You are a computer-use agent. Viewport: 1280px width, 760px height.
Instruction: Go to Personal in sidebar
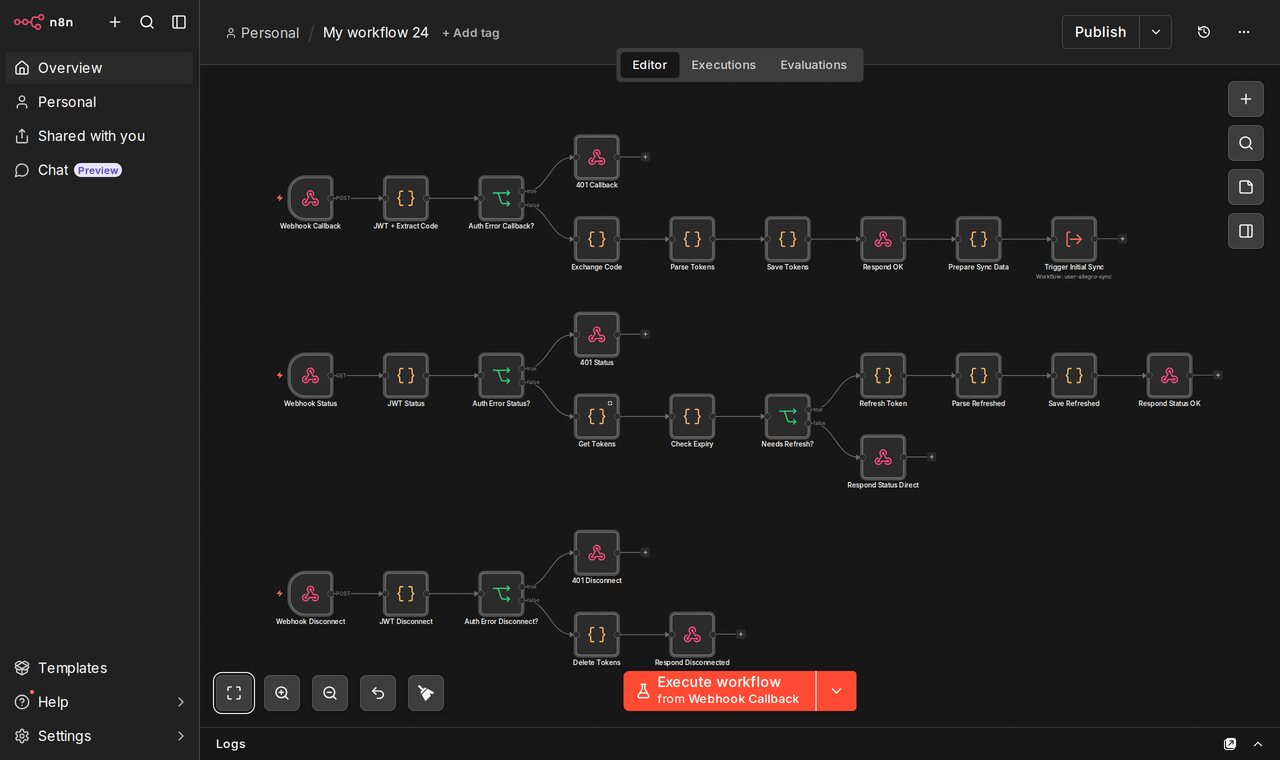99,102
